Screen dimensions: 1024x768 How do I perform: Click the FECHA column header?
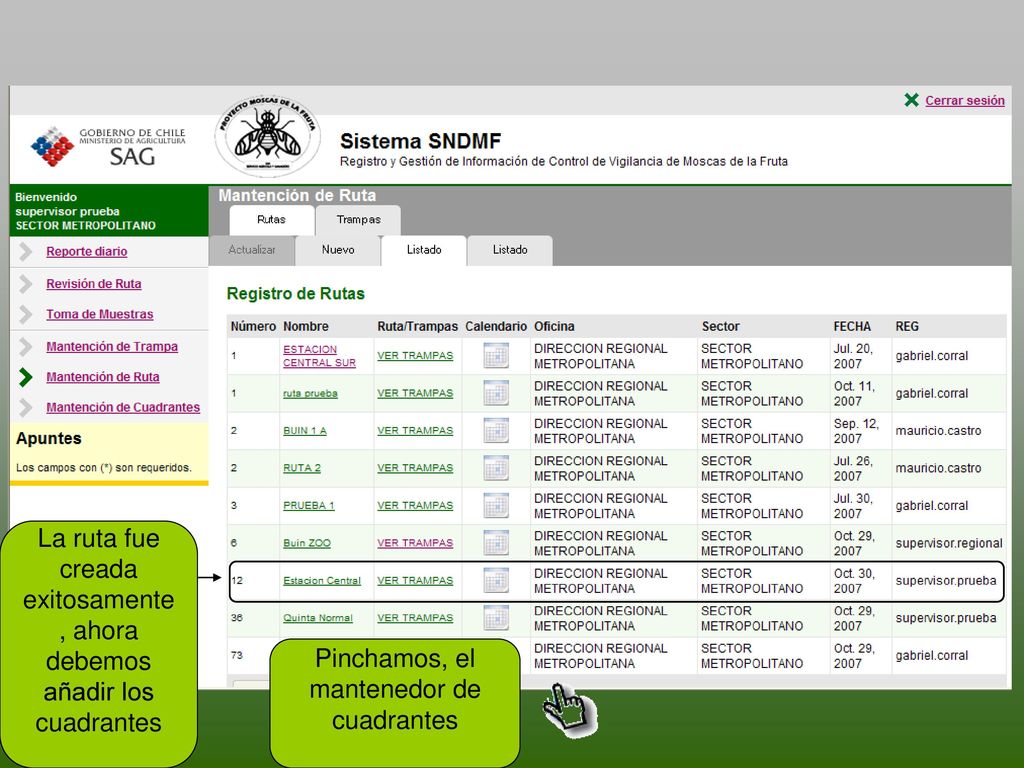(852, 327)
